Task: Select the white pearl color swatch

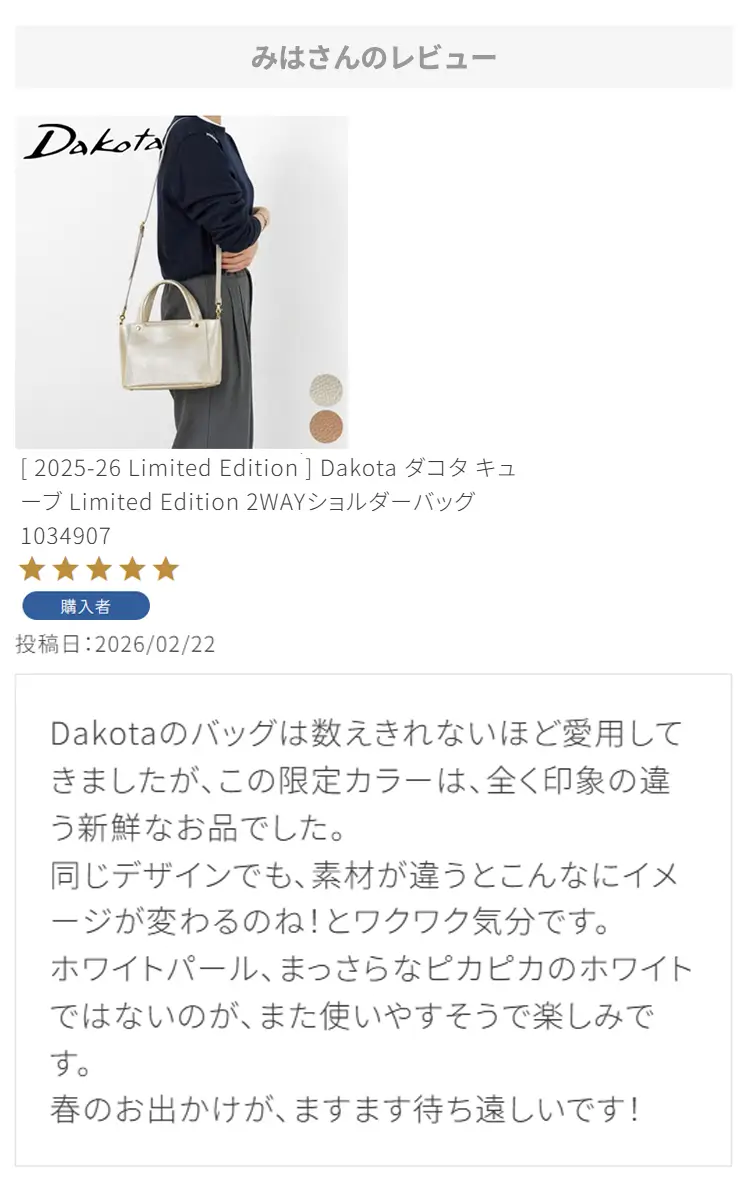Action: (x=326, y=390)
